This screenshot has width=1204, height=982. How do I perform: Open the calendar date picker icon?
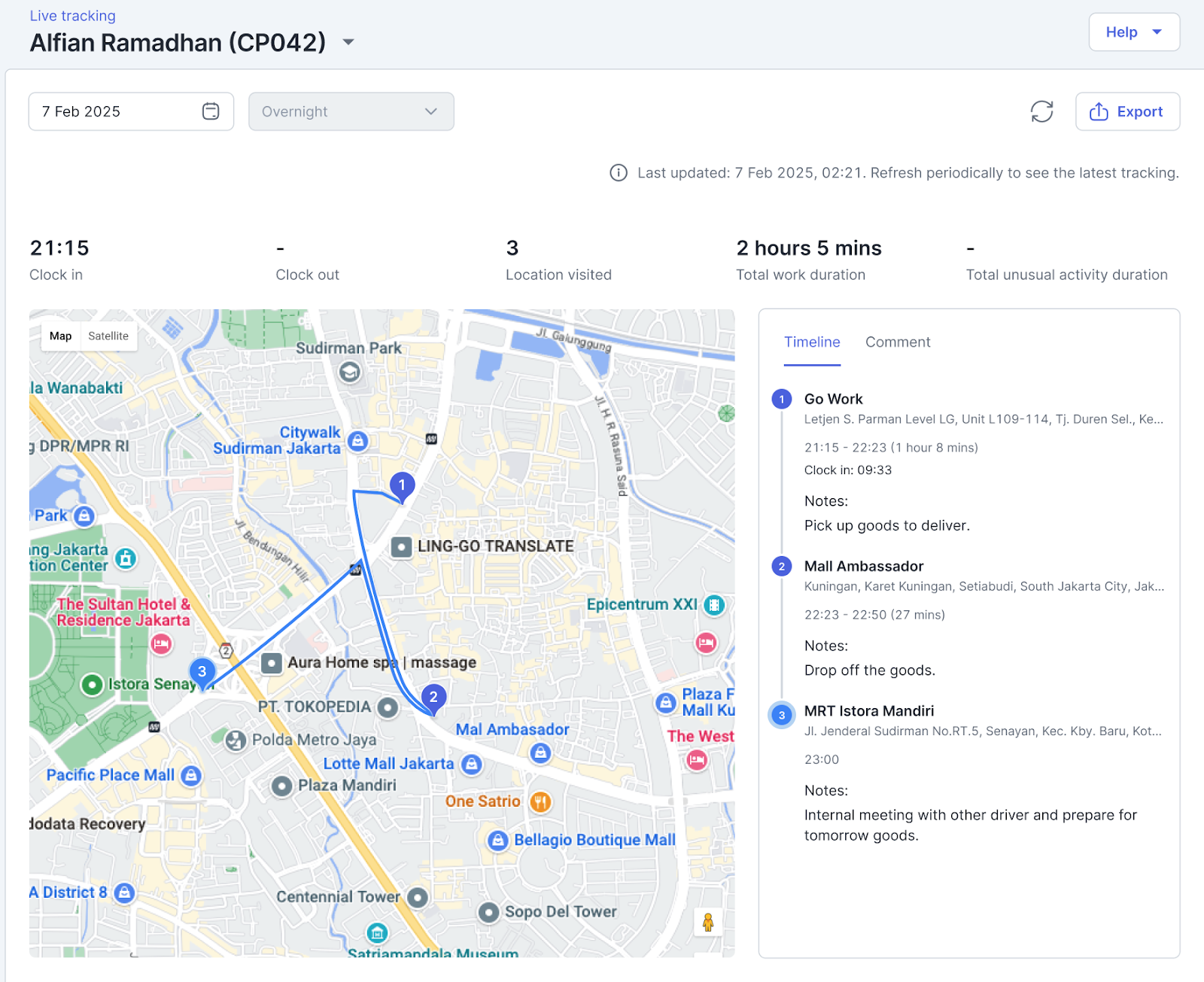coord(211,111)
